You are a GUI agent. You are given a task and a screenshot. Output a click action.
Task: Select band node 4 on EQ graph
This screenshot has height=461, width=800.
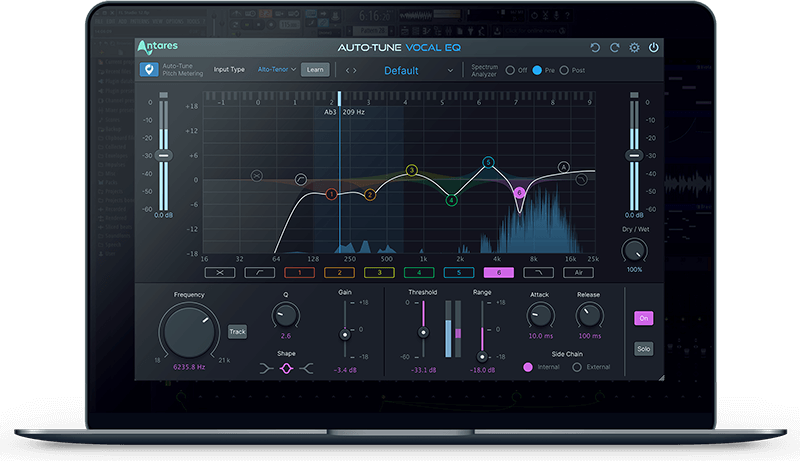pos(451,200)
